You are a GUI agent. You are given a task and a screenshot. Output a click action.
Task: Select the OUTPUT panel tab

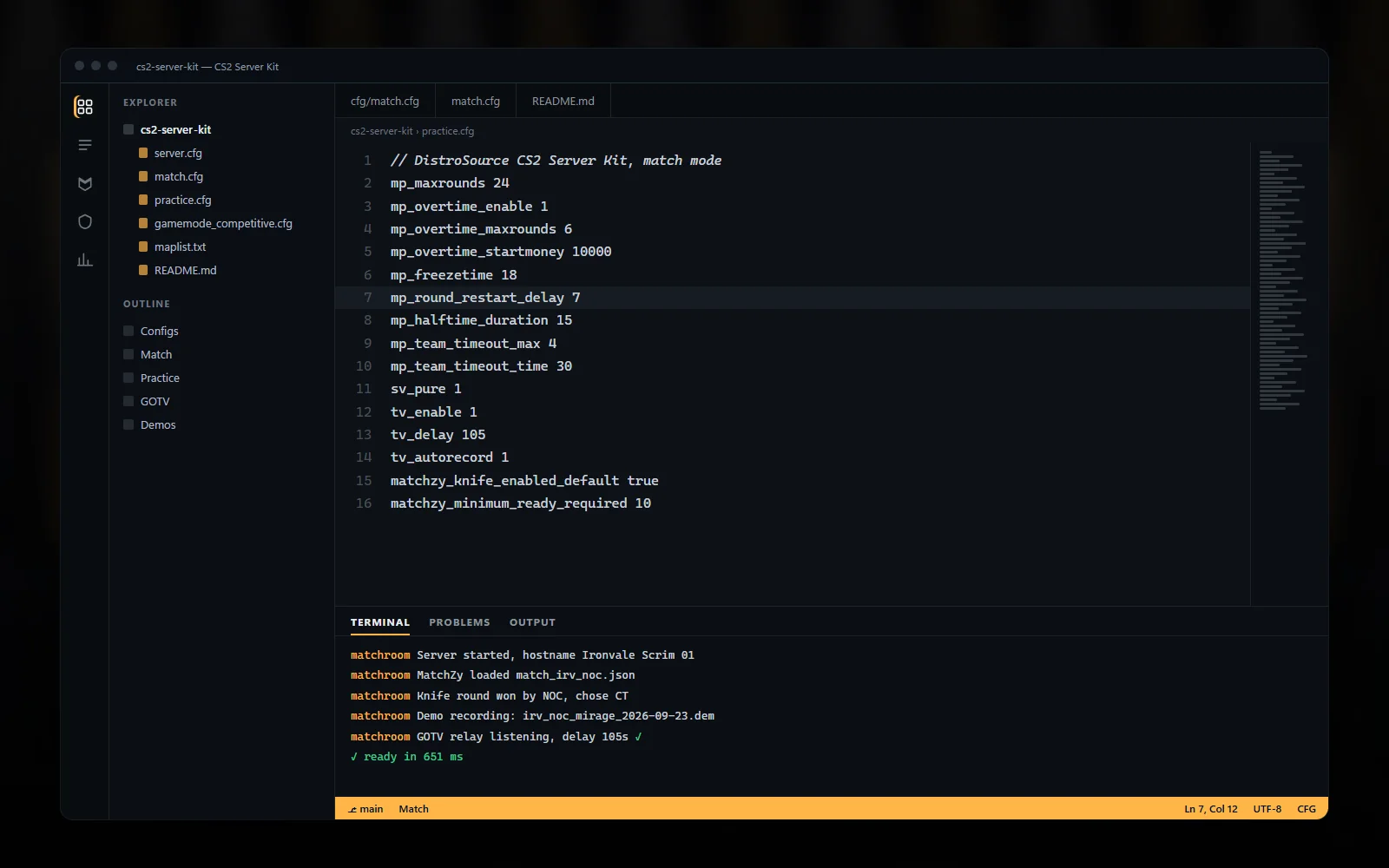(532, 622)
